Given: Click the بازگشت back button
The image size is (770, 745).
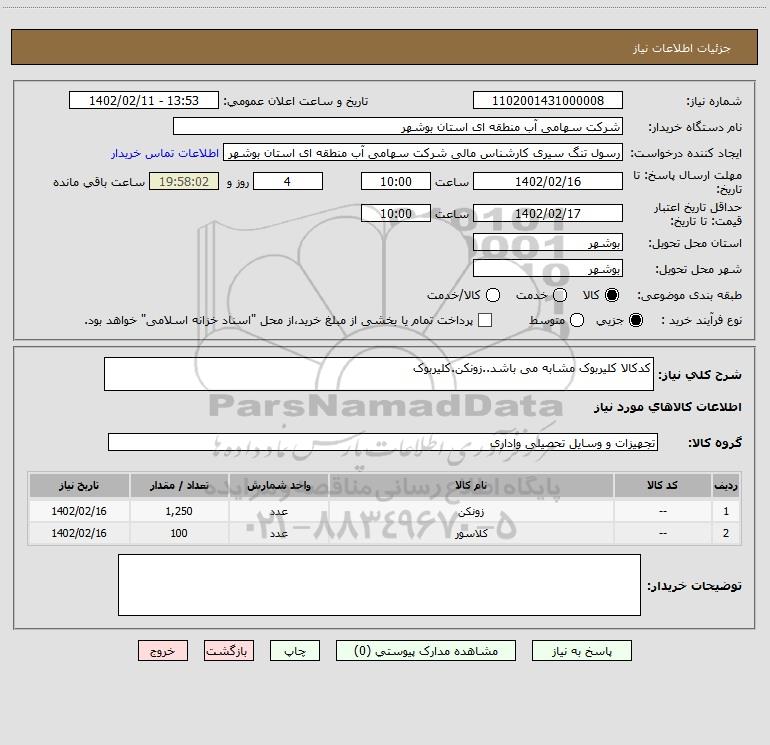Looking at the screenshot, I should [x=229, y=651].
